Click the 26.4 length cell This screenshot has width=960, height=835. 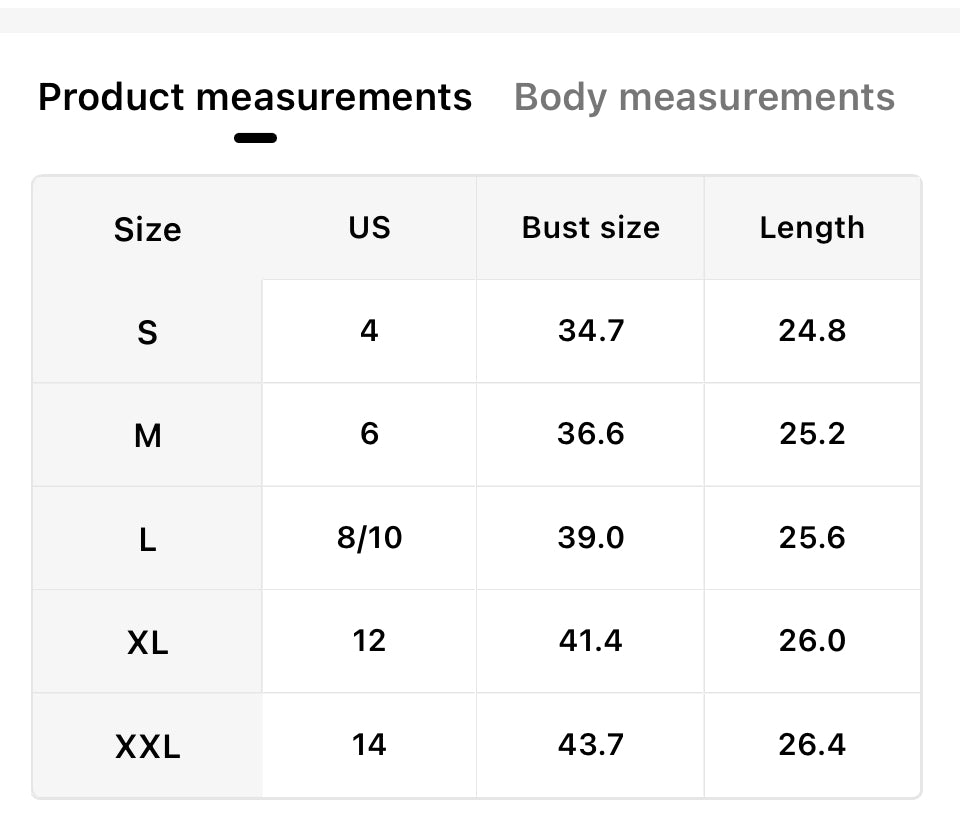tap(811, 745)
